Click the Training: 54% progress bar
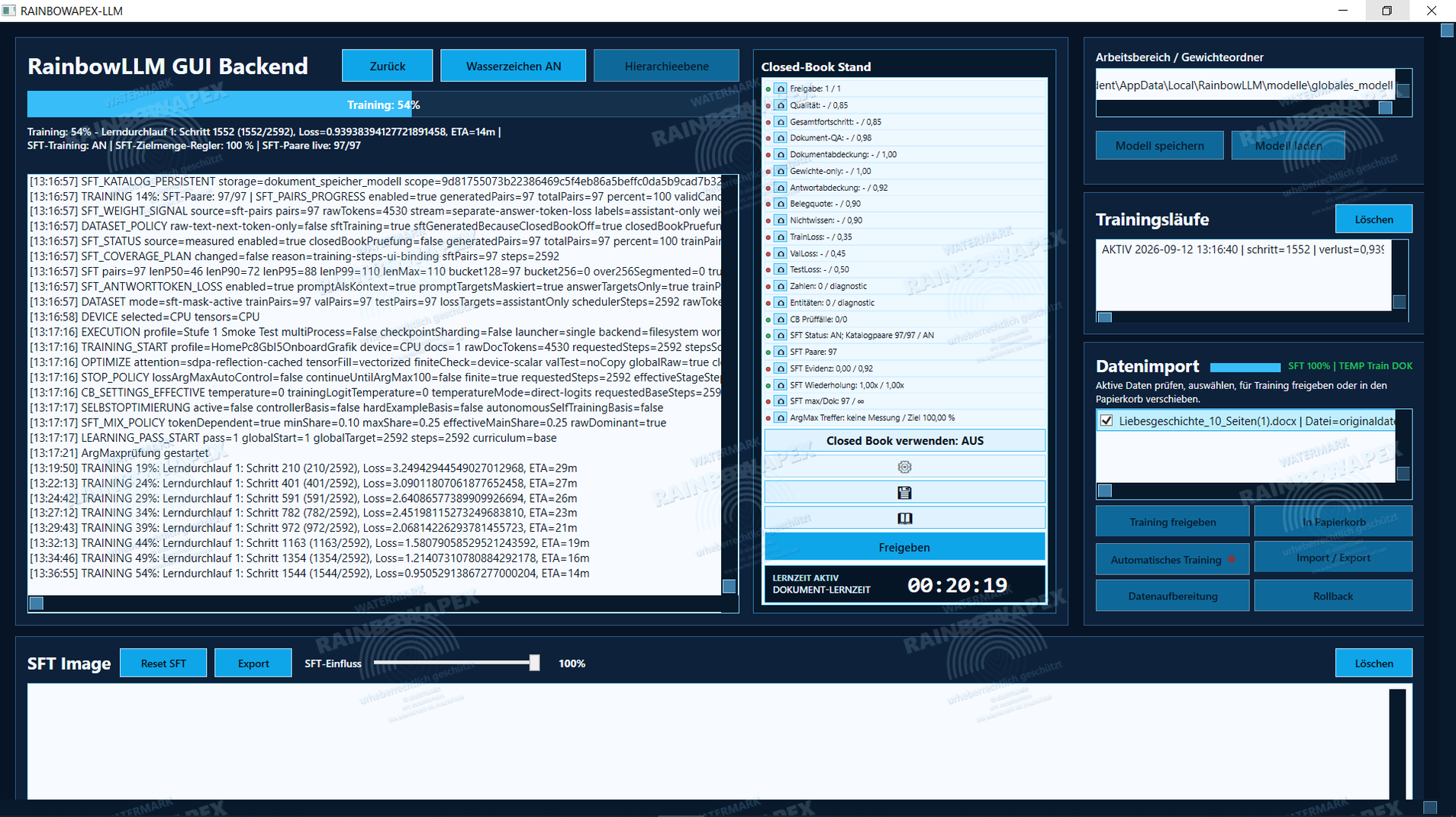Image resolution: width=1456 pixels, height=817 pixels. [x=383, y=105]
